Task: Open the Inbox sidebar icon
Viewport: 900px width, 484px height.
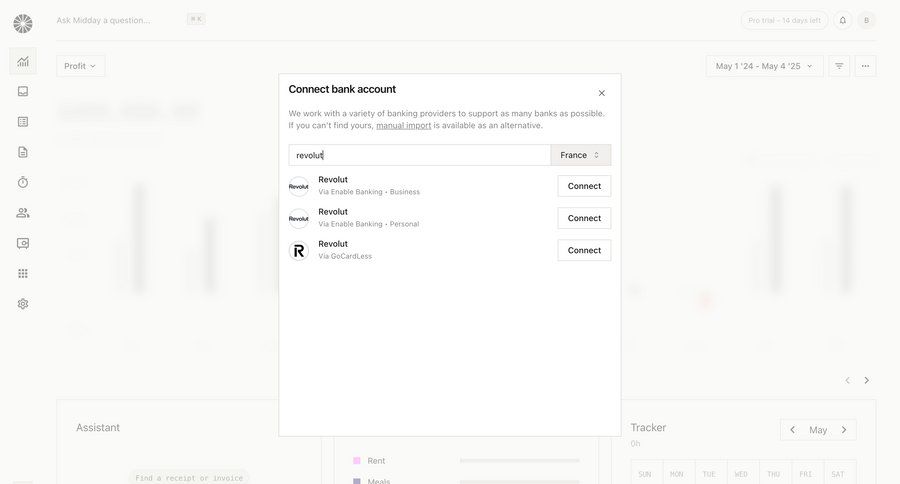Action: click(x=23, y=91)
